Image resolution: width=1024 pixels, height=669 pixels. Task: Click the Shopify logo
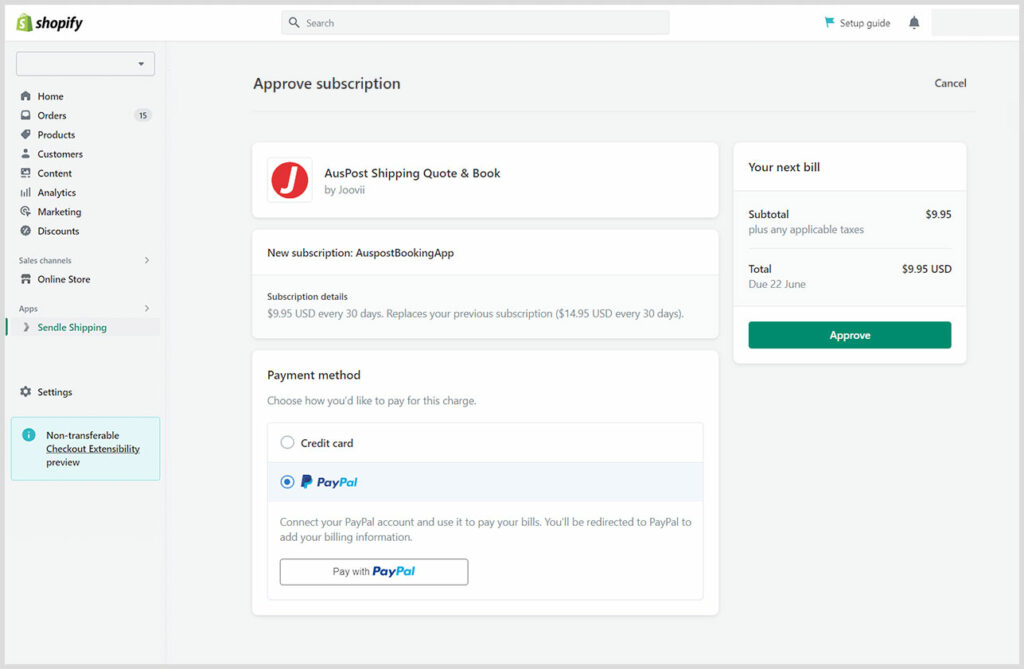50,23
